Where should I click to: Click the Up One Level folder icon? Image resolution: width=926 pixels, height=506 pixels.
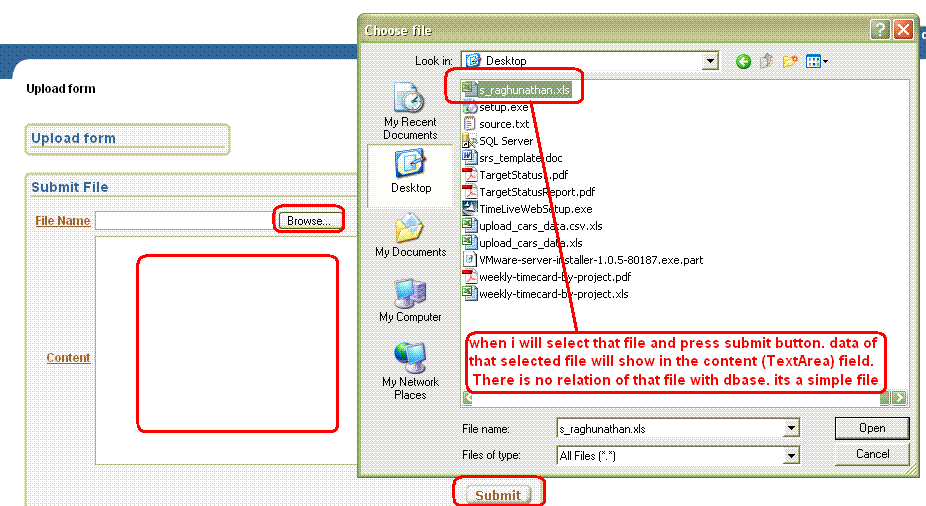767,62
